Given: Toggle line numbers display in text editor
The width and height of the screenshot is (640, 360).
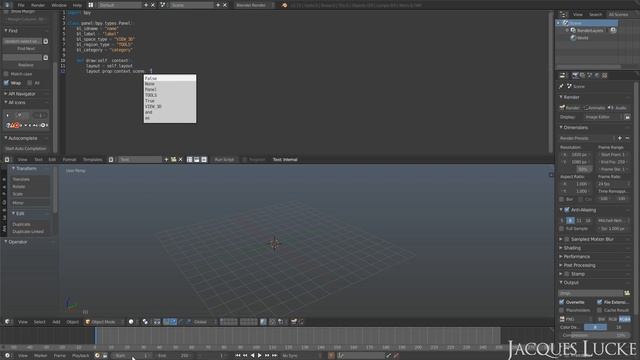Looking at the screenshot, I should [x=189, y=160].
